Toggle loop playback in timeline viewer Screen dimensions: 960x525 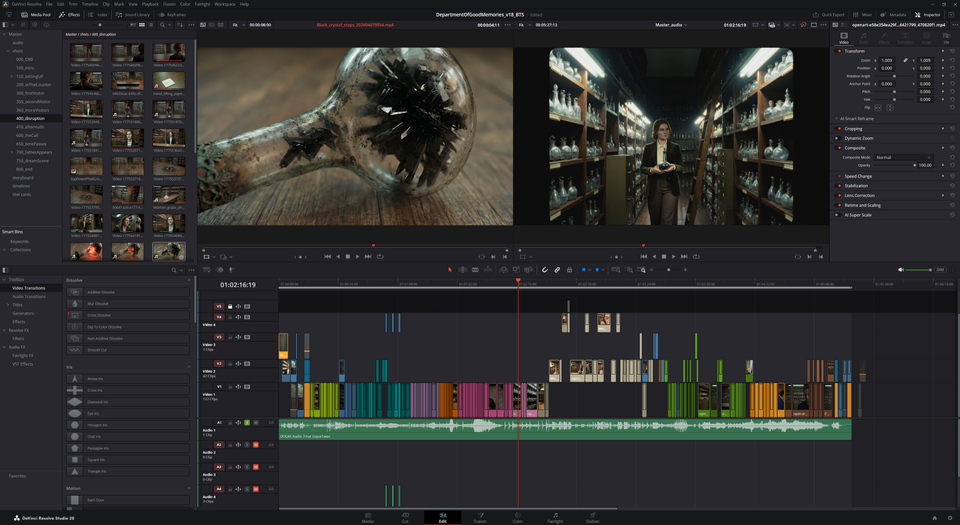(696, 257)
